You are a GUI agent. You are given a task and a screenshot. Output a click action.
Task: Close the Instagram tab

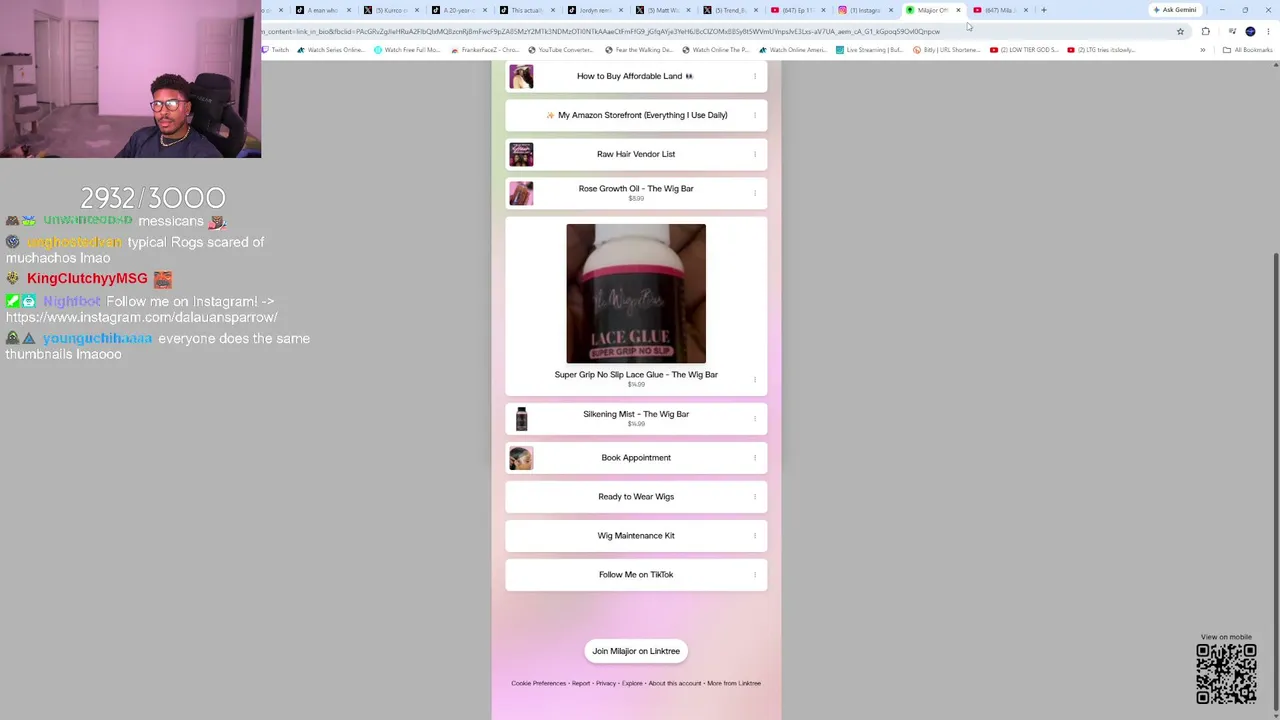coord(890,10)
